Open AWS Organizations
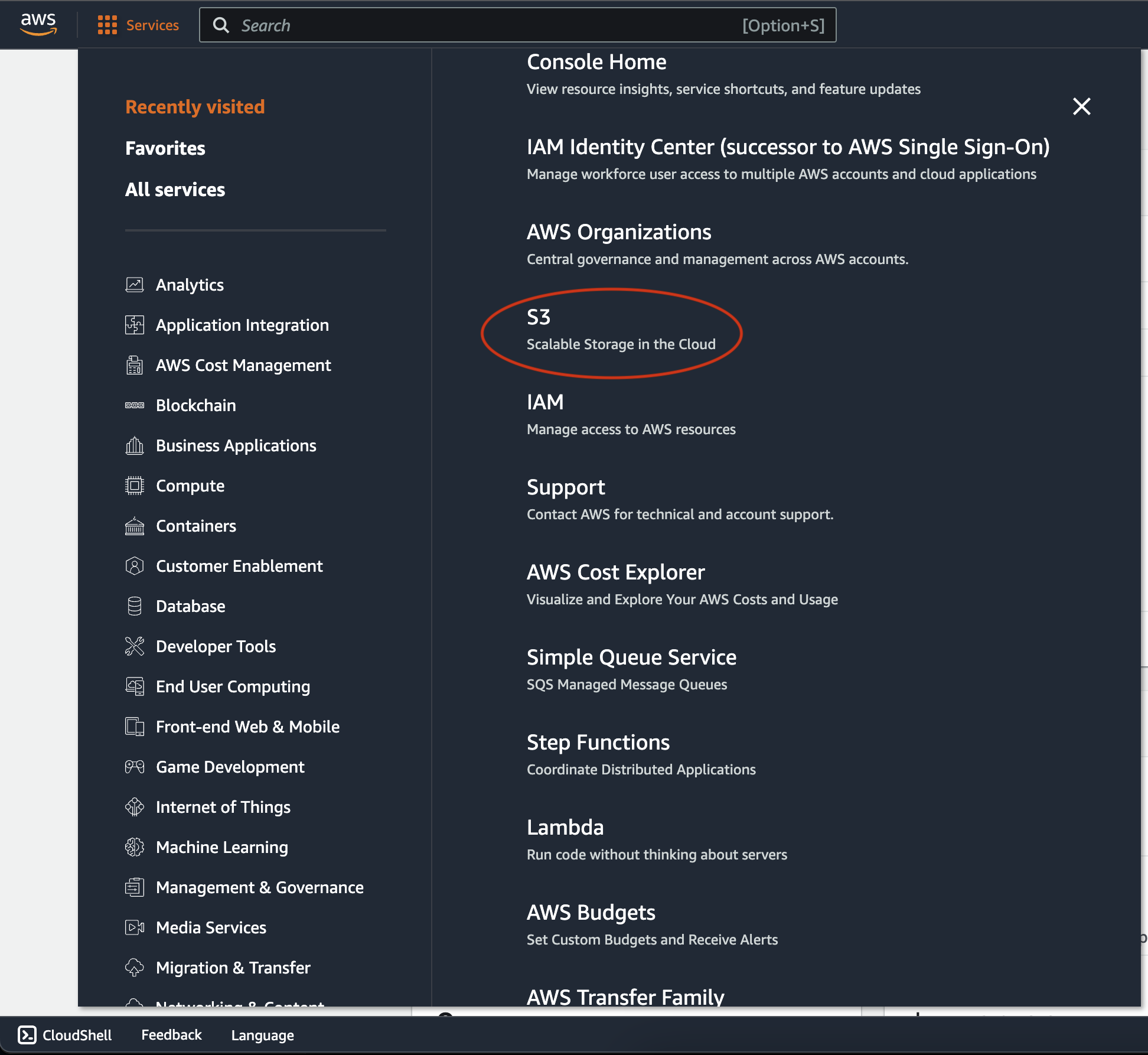 [619, 232]
